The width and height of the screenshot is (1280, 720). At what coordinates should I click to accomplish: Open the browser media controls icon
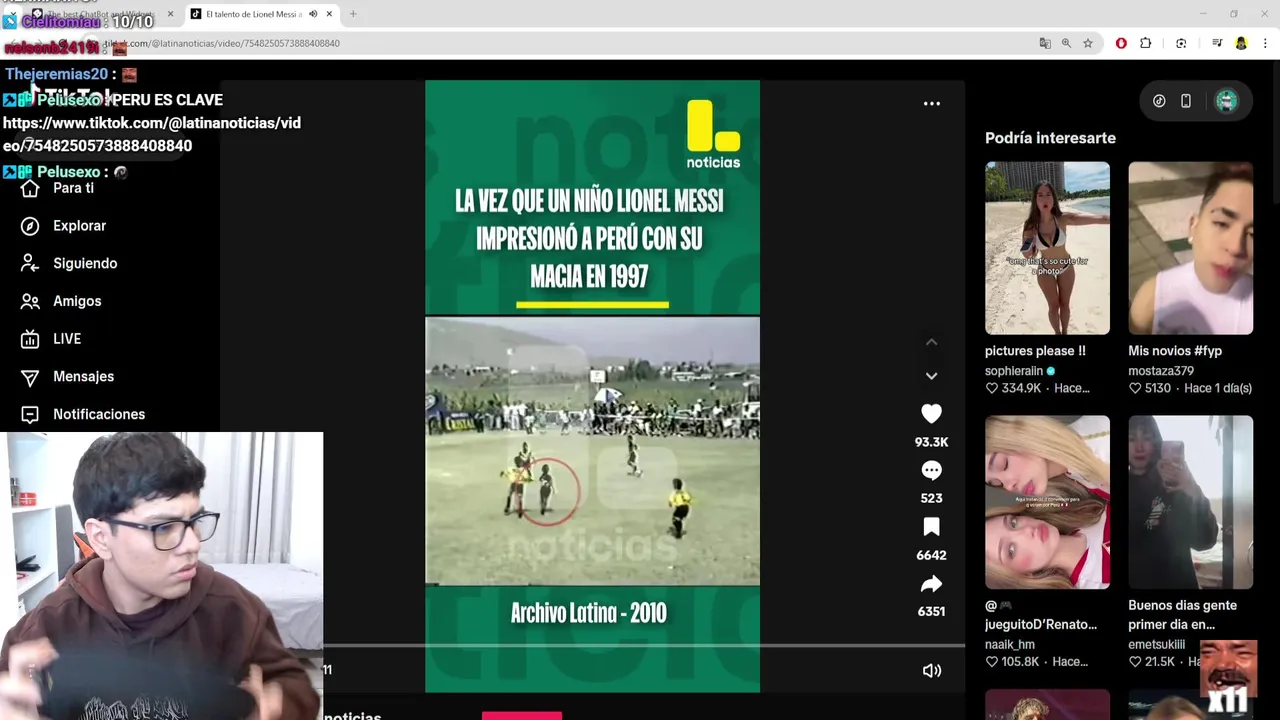tap(1216, 43)
